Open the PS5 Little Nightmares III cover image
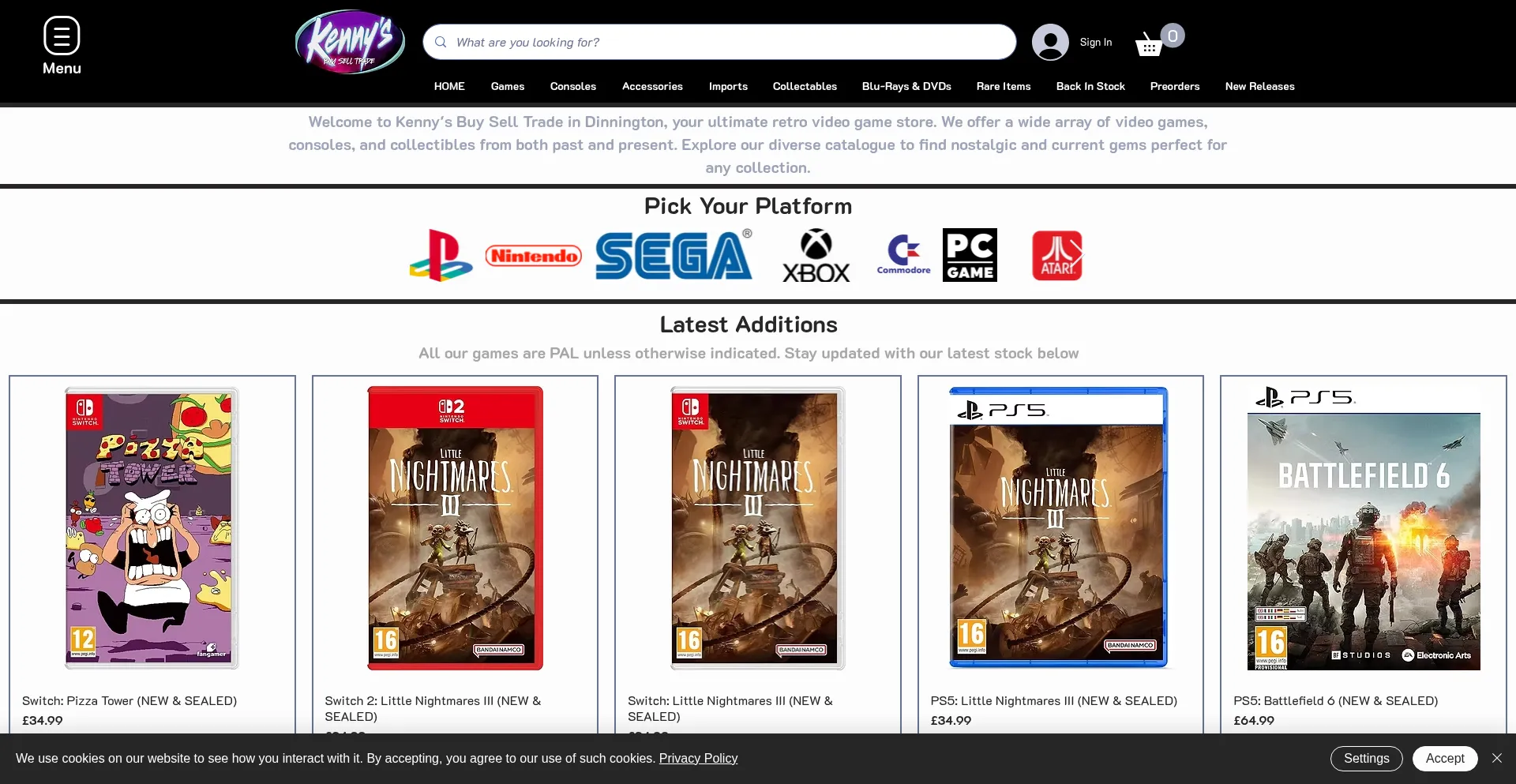 [x=1058, y=528]
